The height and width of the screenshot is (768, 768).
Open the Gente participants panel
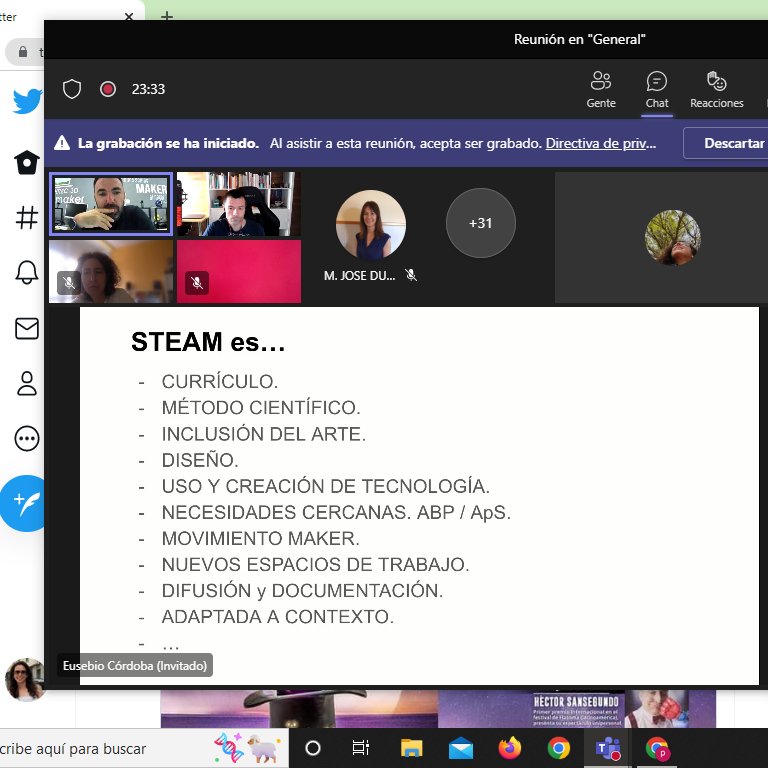pos(600,90)
